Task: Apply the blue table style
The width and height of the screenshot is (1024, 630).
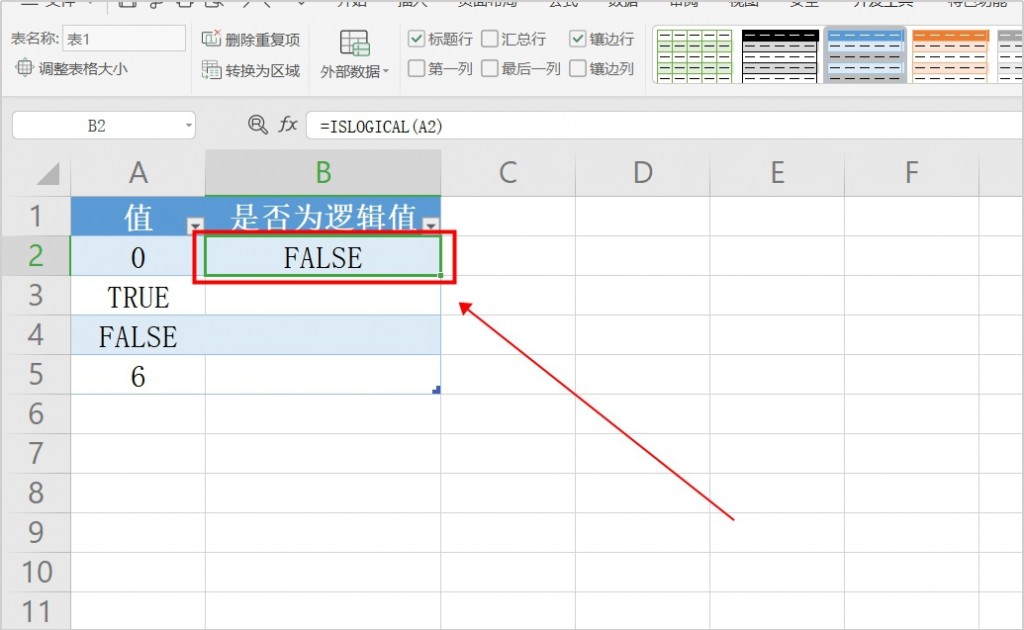Action: (865, 55)
